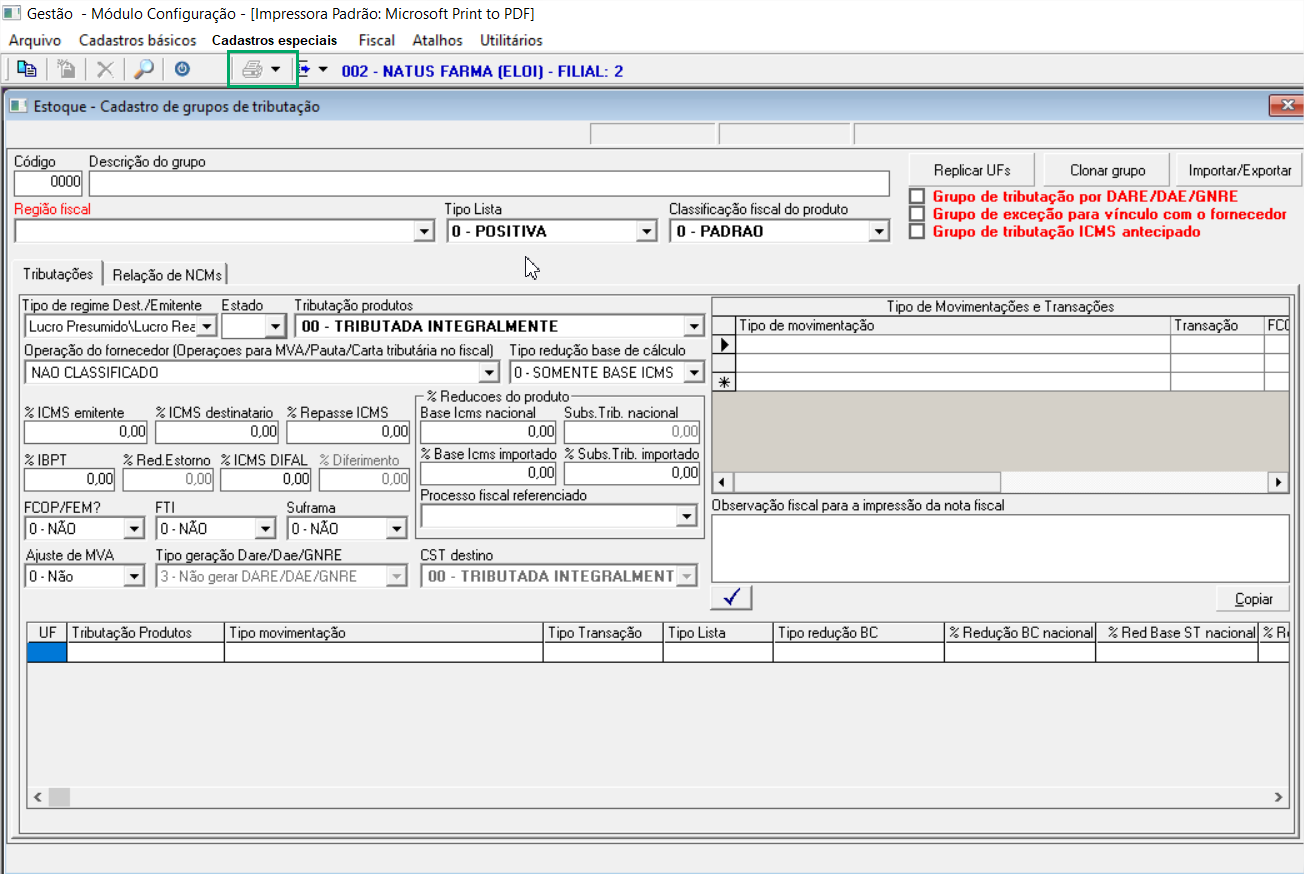Open the FCOP/FEM? dropdown

click(x=135, y=528)
